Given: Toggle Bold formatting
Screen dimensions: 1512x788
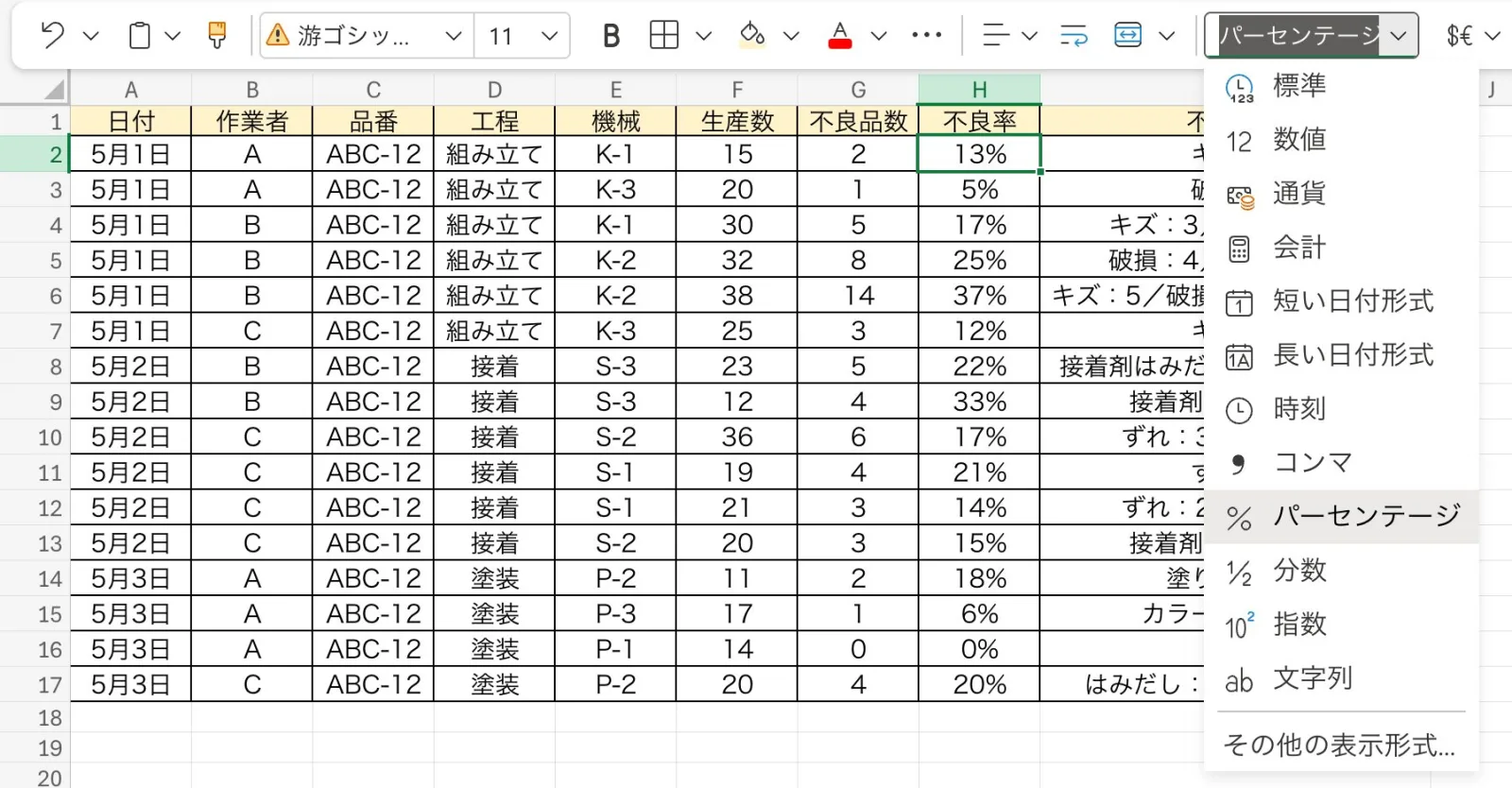Looking at the screenshot, I should click(x=611, y=36).
